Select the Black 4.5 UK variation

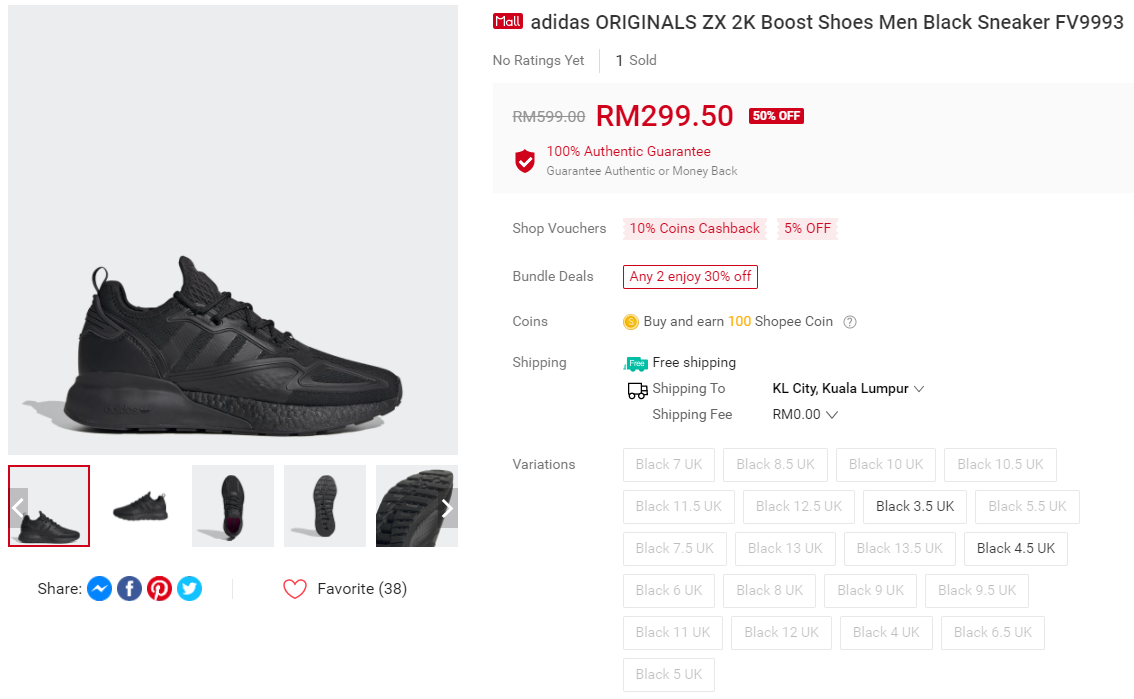tap(1015, 548)
